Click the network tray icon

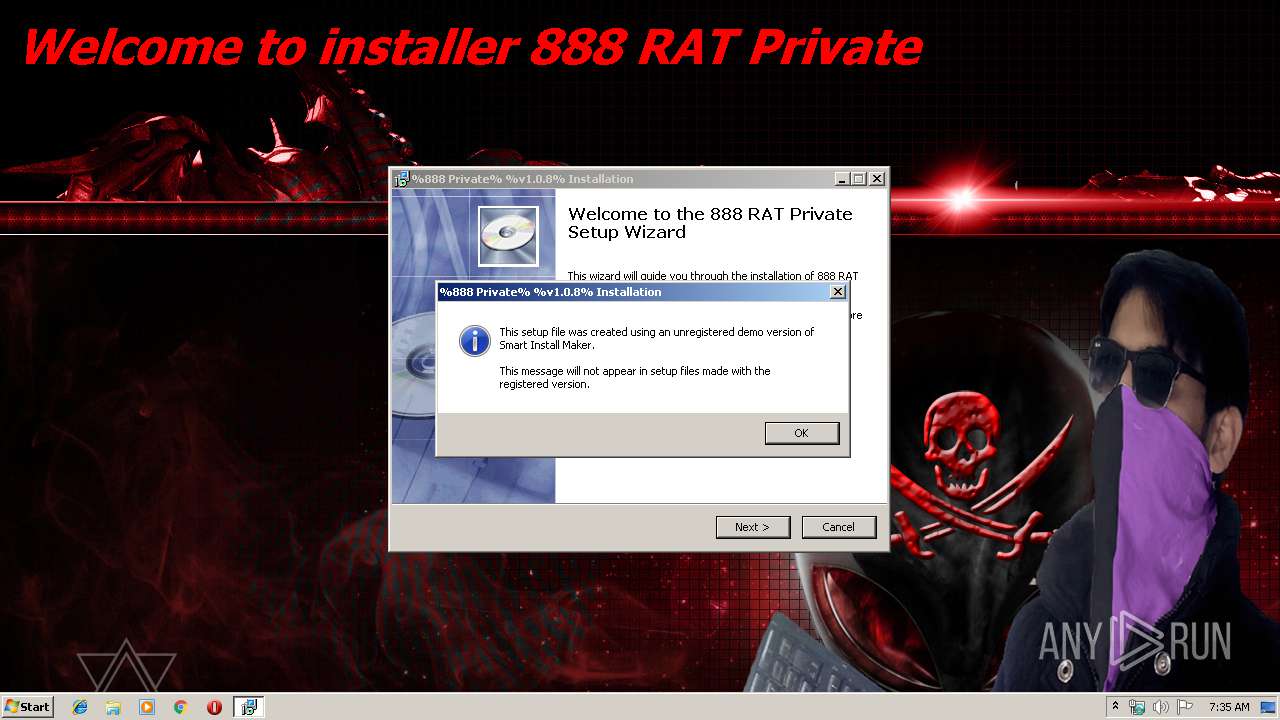pos(1137,707)
